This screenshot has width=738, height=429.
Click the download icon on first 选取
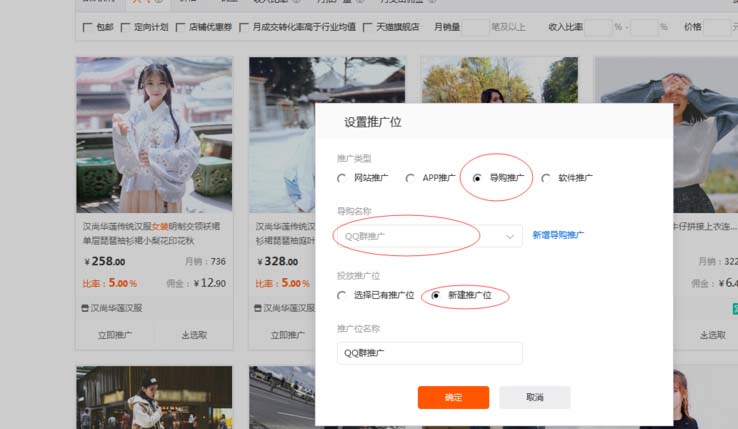tap(185, 335)
